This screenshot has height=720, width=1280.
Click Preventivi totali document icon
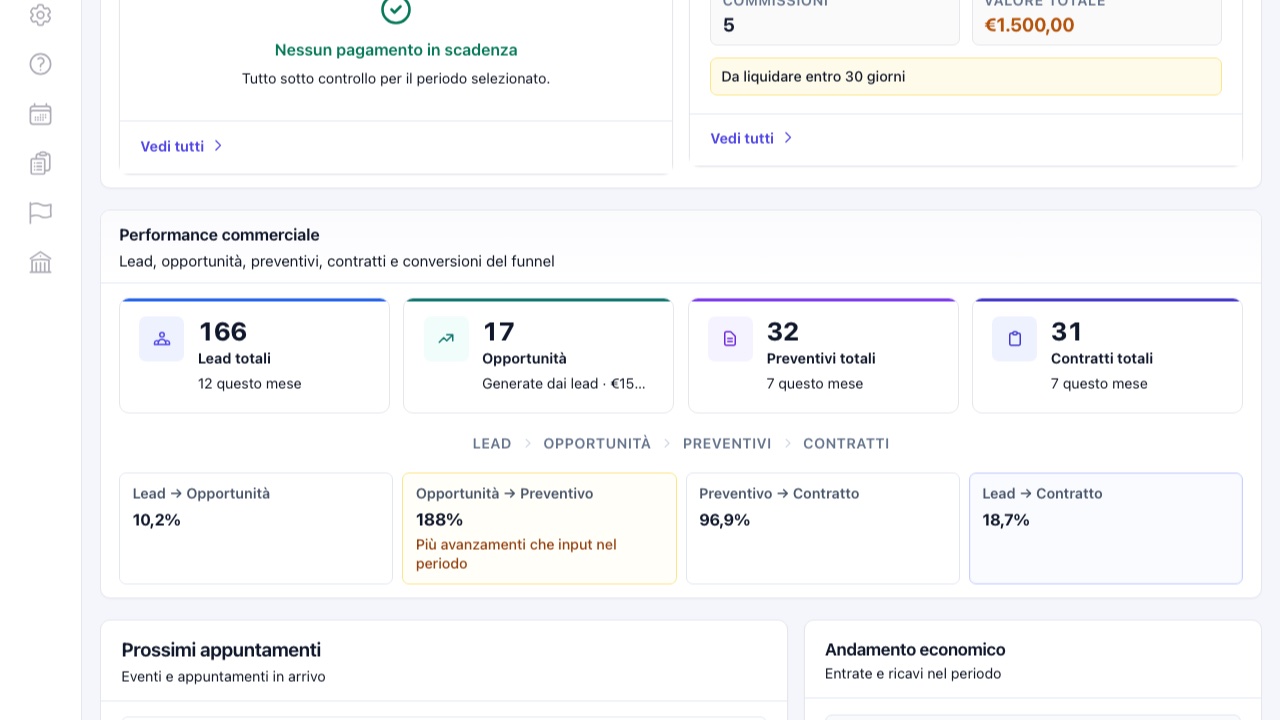click(730, 339)
